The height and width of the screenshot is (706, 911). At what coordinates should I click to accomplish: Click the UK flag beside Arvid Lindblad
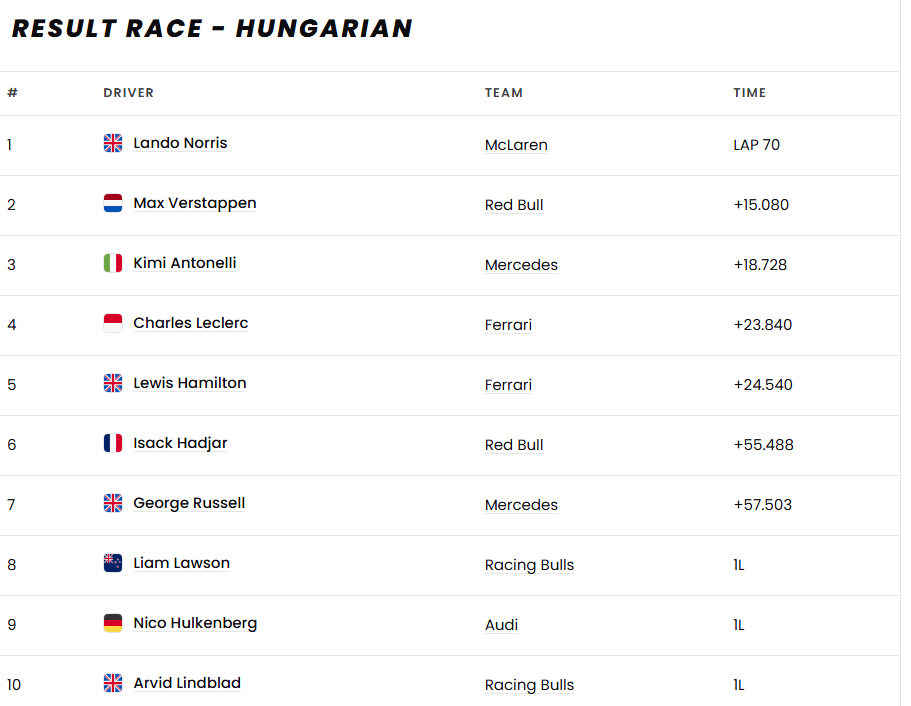pyautogui.click(x=113, y=683)
